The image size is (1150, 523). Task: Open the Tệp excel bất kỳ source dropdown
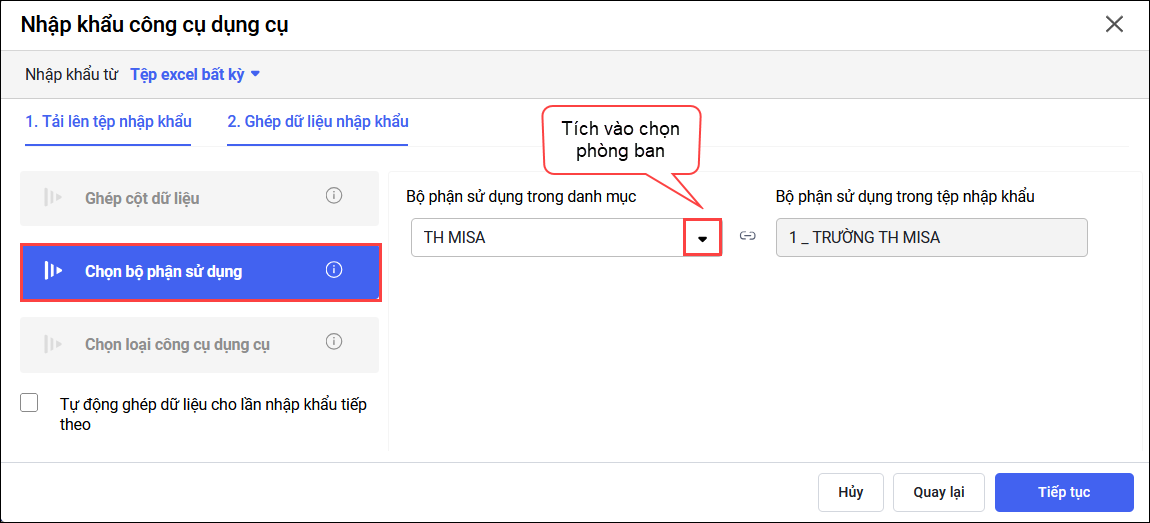195,74
